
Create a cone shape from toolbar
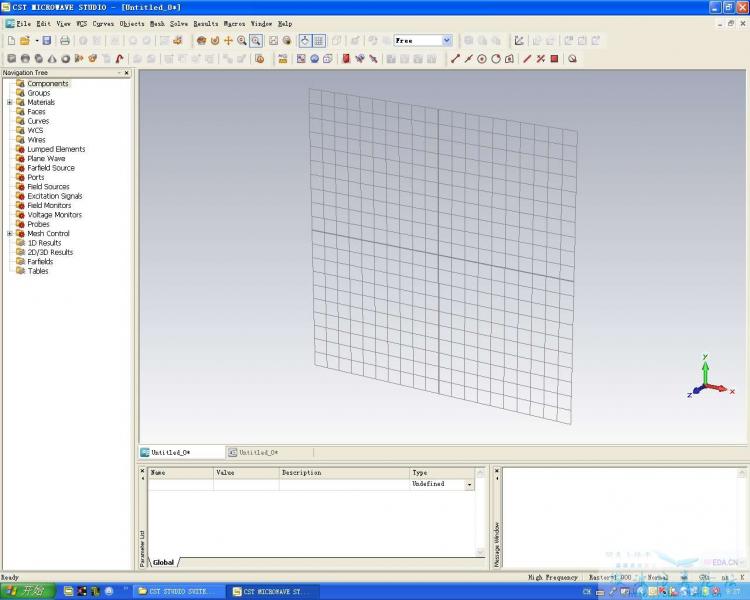52,59
